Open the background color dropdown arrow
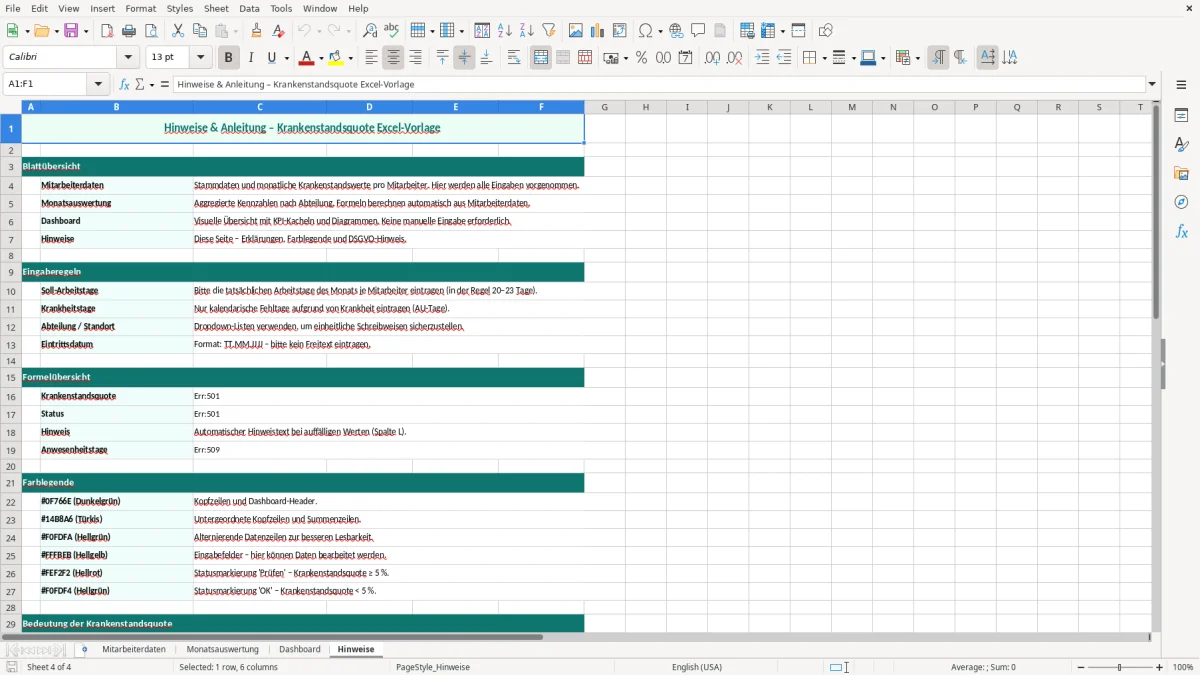Viewport: 1200px width, 675px height. [351, 58]
